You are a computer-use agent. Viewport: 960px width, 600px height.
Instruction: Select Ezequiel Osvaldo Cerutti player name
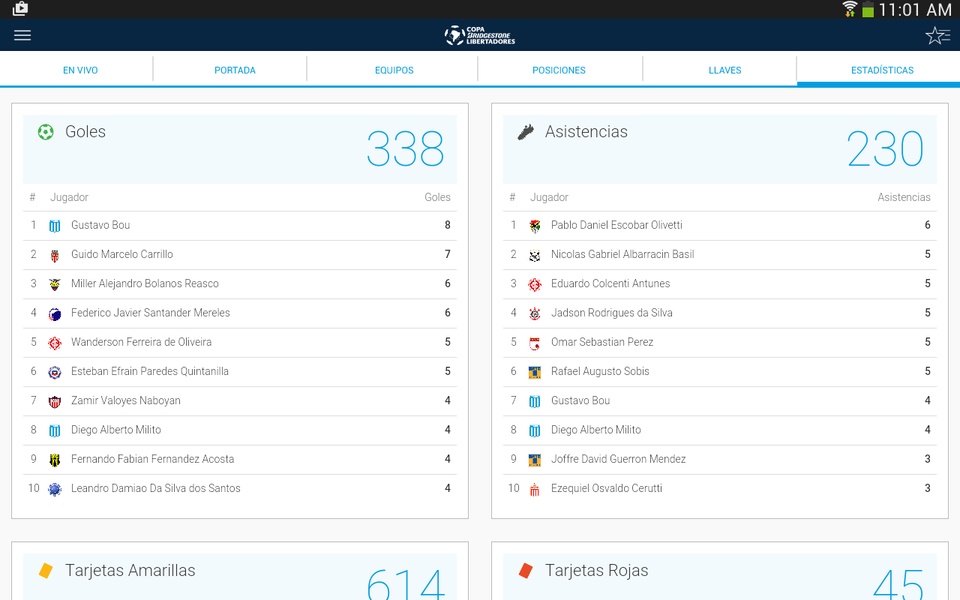coord(607,489)
